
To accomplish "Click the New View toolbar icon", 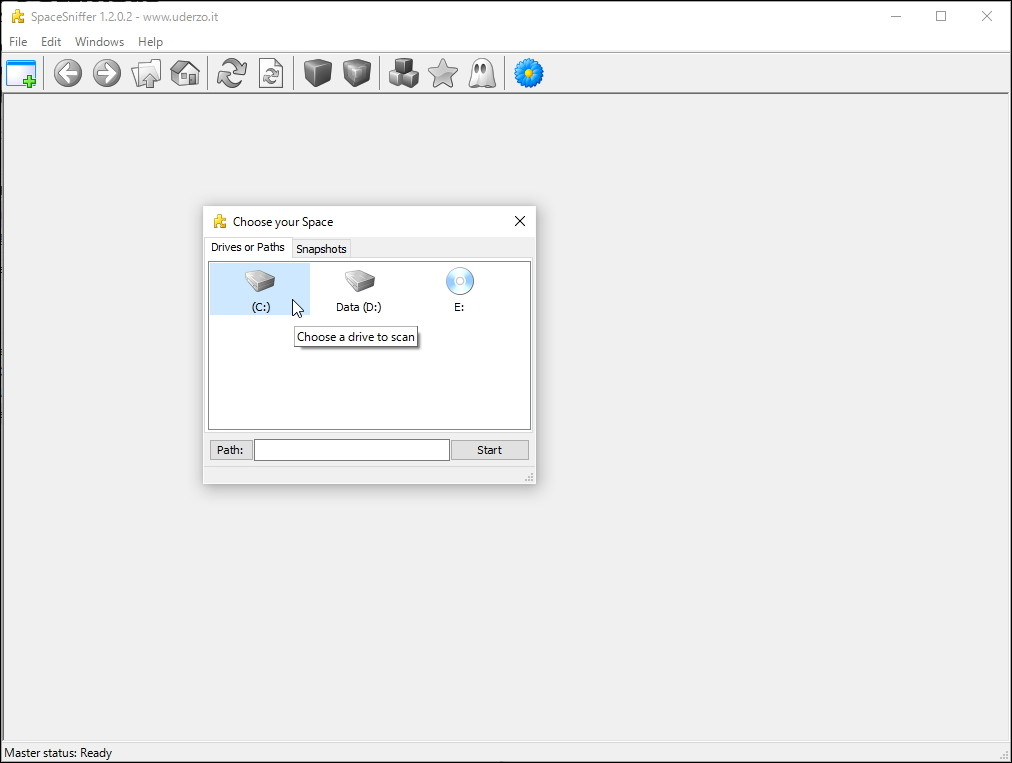I will [x=21, y=73].
